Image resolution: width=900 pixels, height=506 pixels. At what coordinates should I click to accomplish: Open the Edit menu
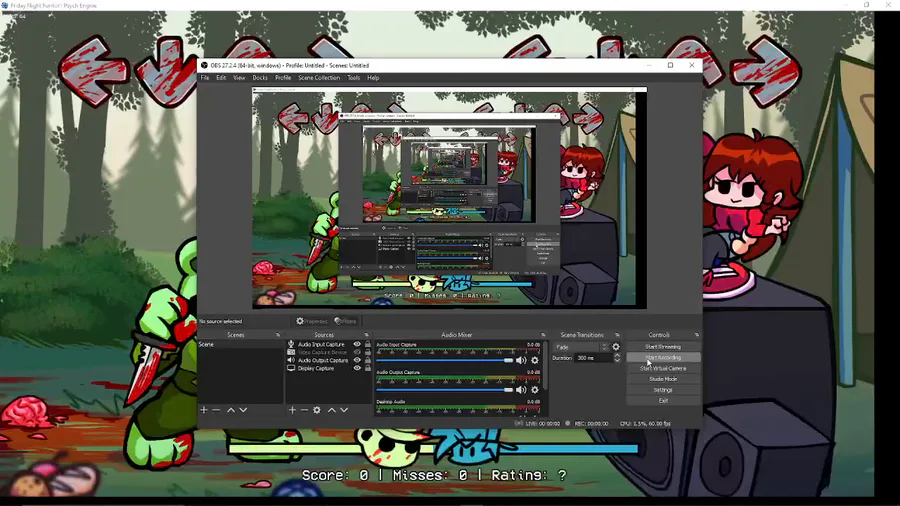point(221,77)
